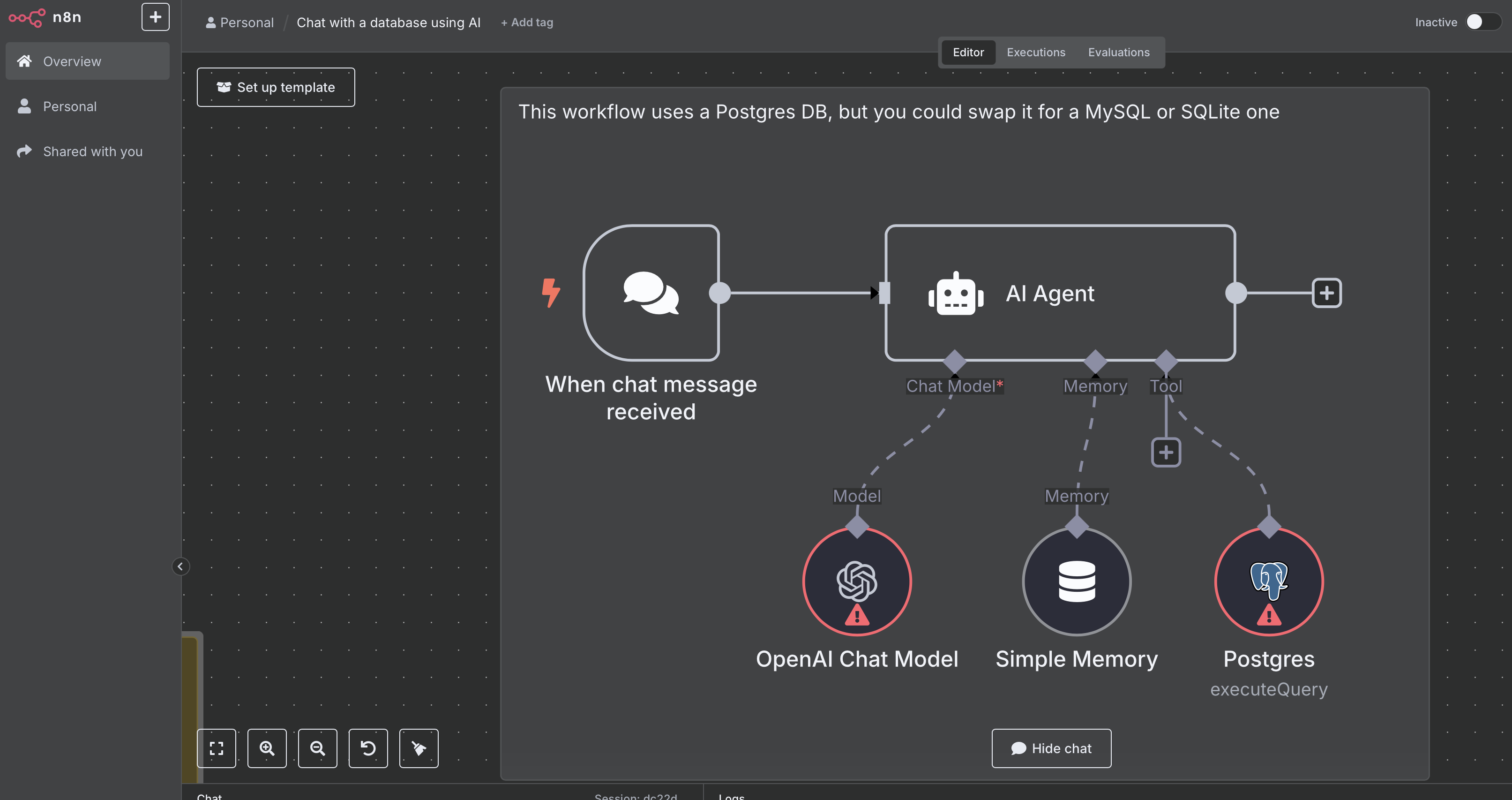Open the create new plus button in sidebar
The height and width of the screenshot is (800, 1512).
(156, 17)
